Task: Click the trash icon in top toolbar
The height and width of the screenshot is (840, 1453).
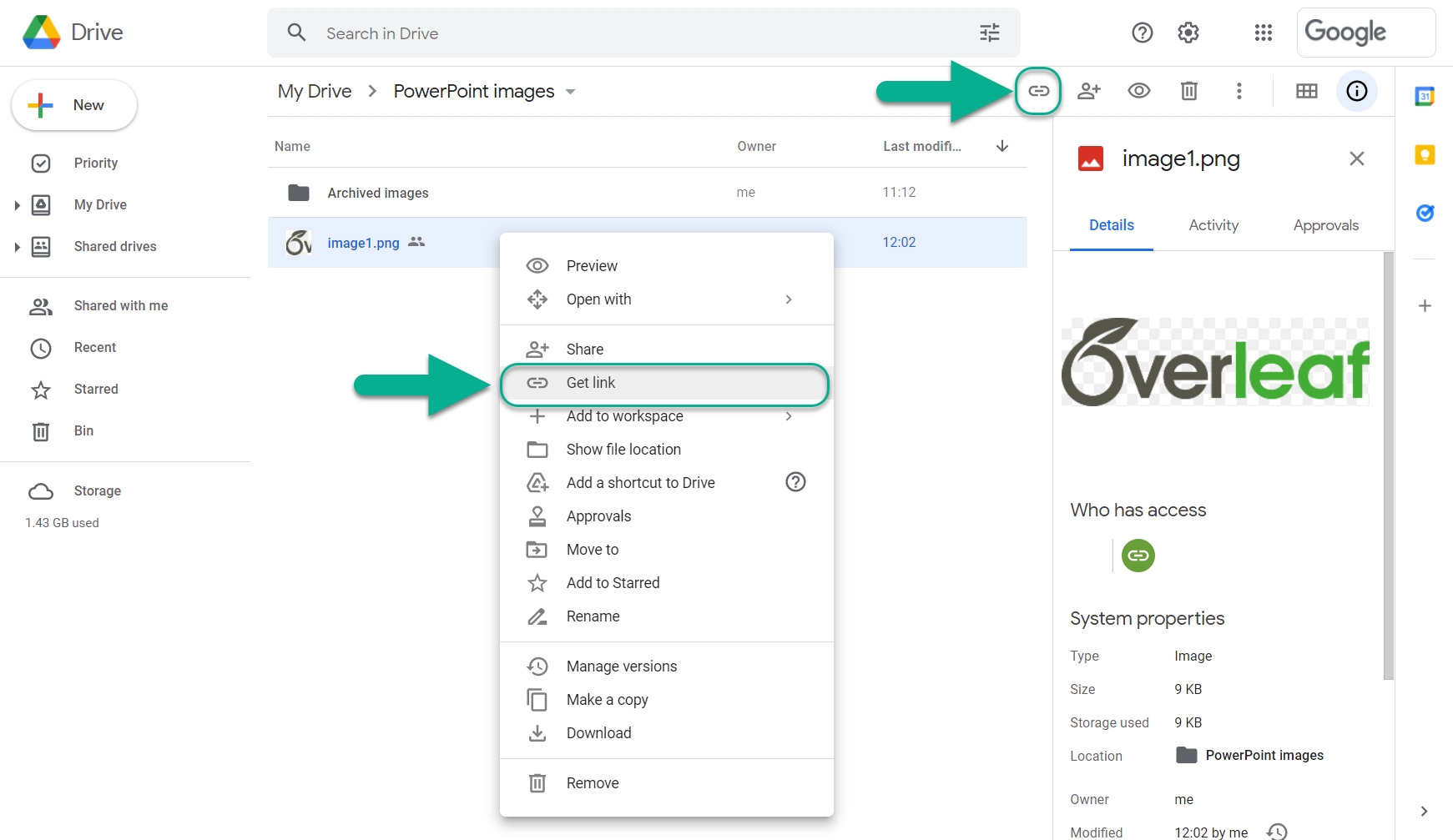Action: pos(1188,91)
